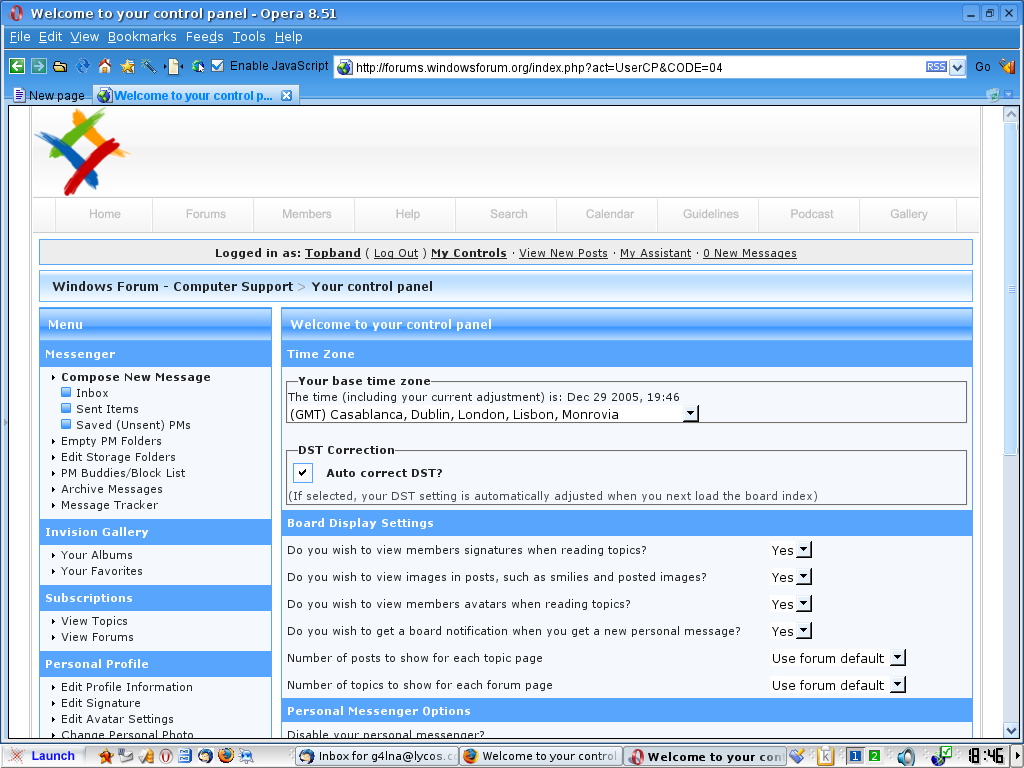This screenshot has width=1024, height=768.
Task: Switch to Inbox for g4lna@lycos taskbar window
Action: (x=377, y=756)
